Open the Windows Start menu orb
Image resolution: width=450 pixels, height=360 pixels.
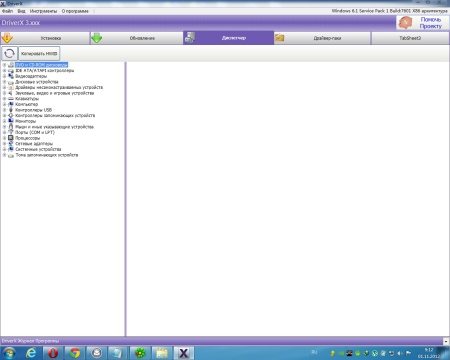(x=9, y=353)
